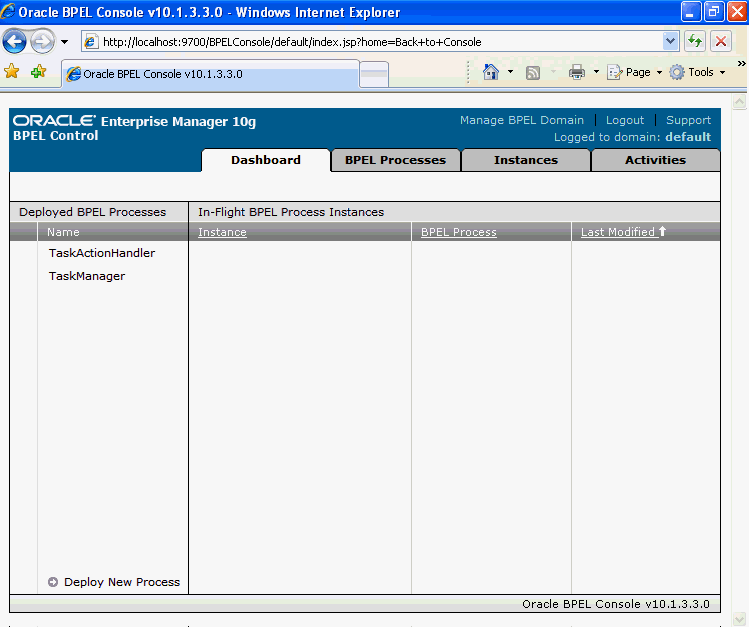
Task: Click the Deploy New Process arrow icon
Action: tap(53, 582)
